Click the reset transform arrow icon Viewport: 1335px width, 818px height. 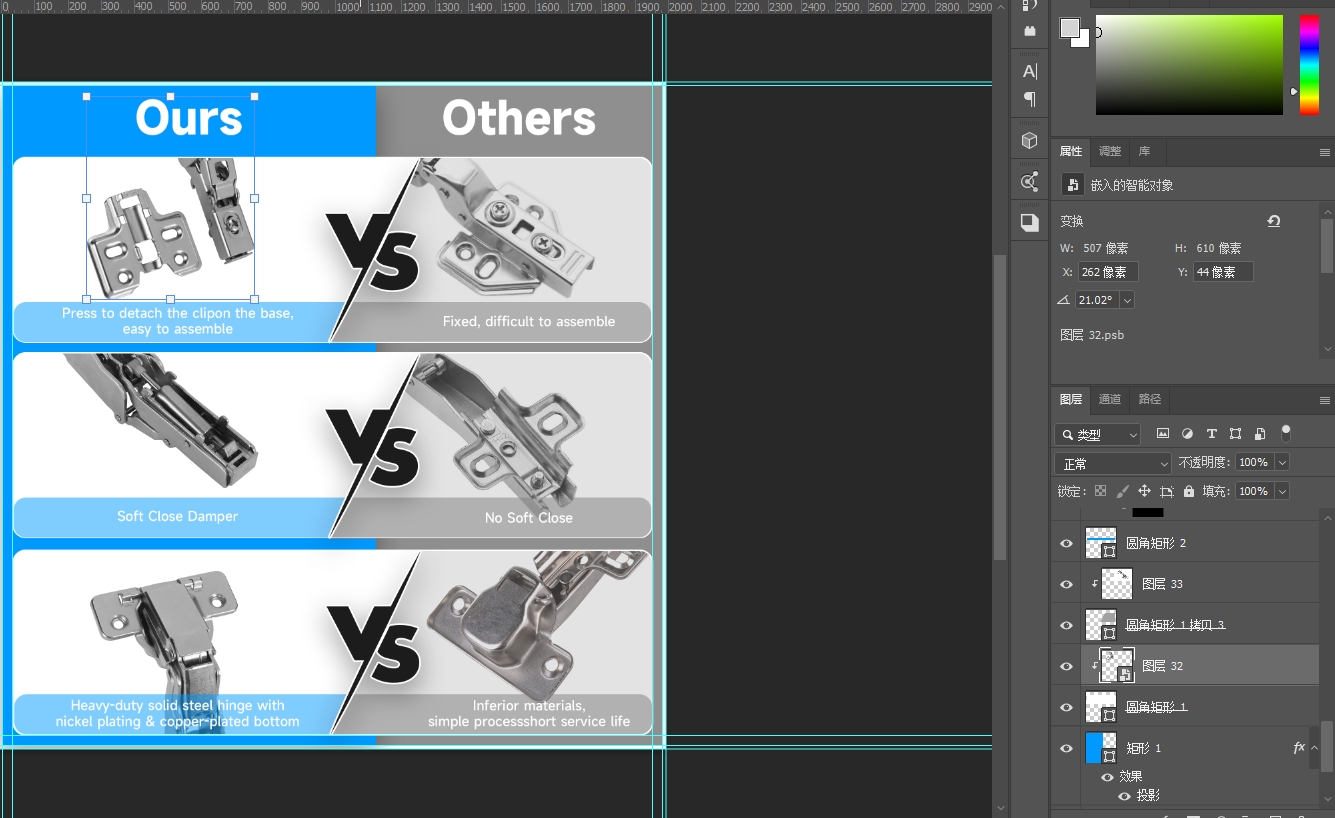click(x=1273, y=221)
